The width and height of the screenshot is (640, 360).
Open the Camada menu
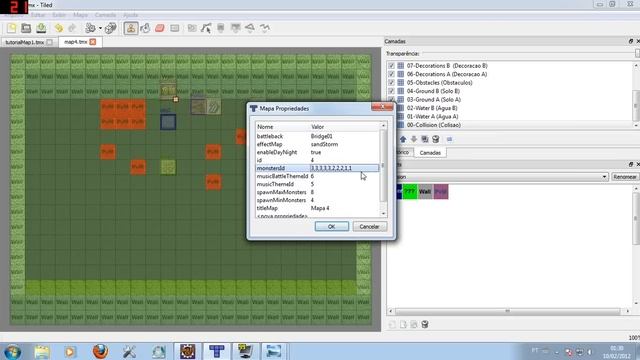(105, 15)
